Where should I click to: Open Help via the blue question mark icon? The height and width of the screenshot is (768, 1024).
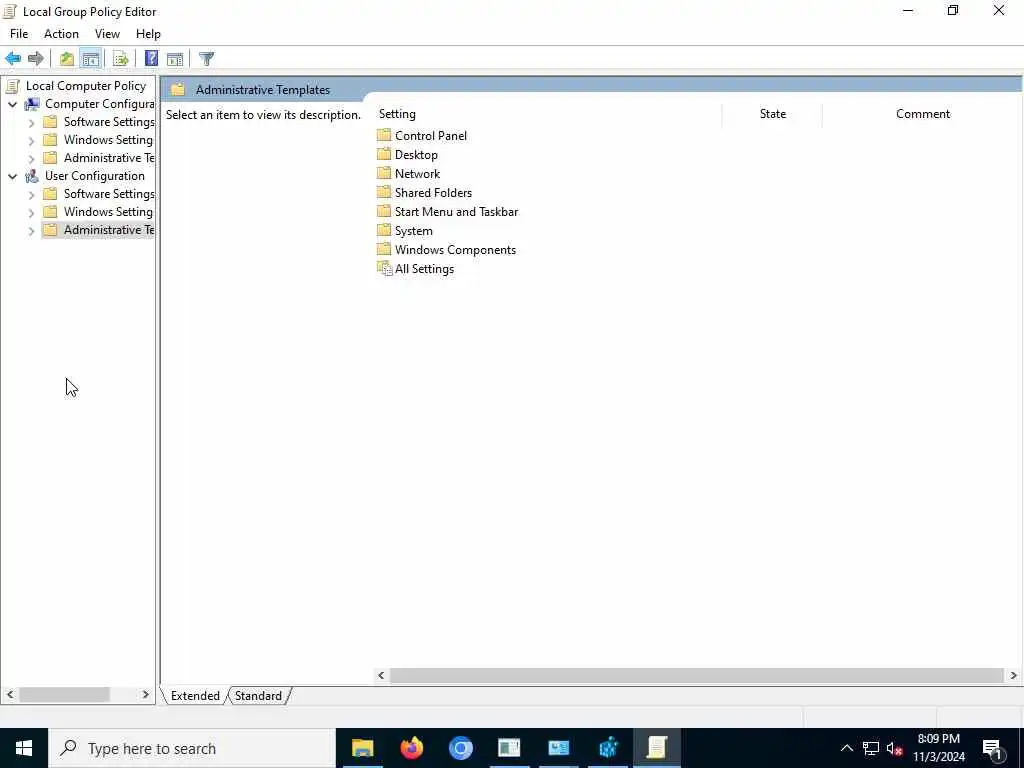[151, 59]
